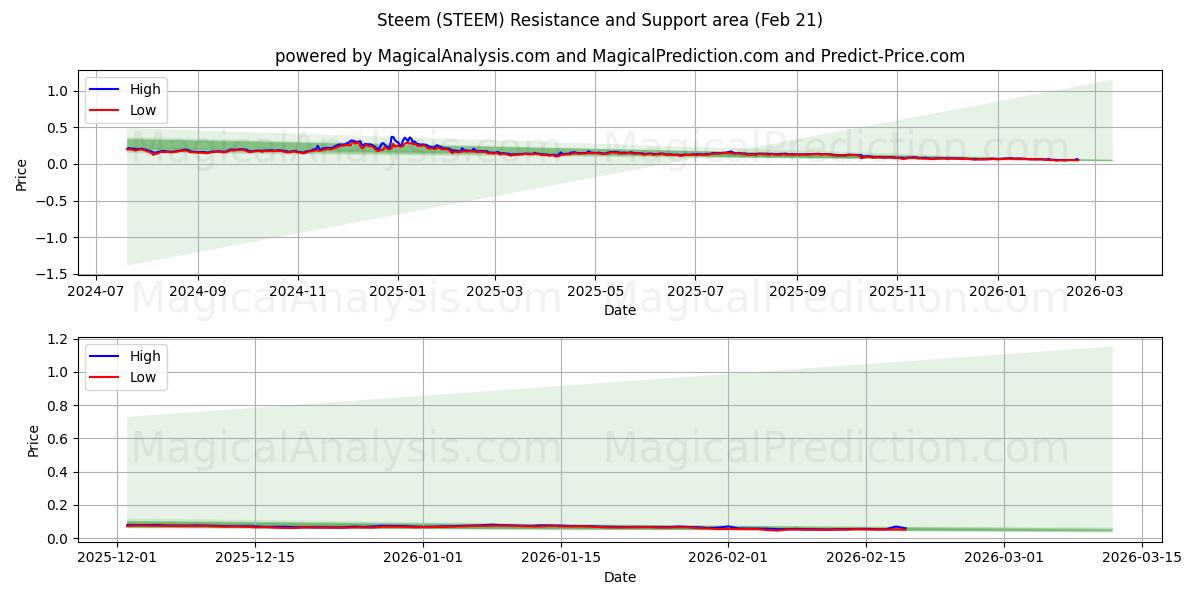Image resolution: width=1200 pixels, height=600 pixels.
Task: Click the 'Price' axis label of top chart
Action: tap(22, 173)
